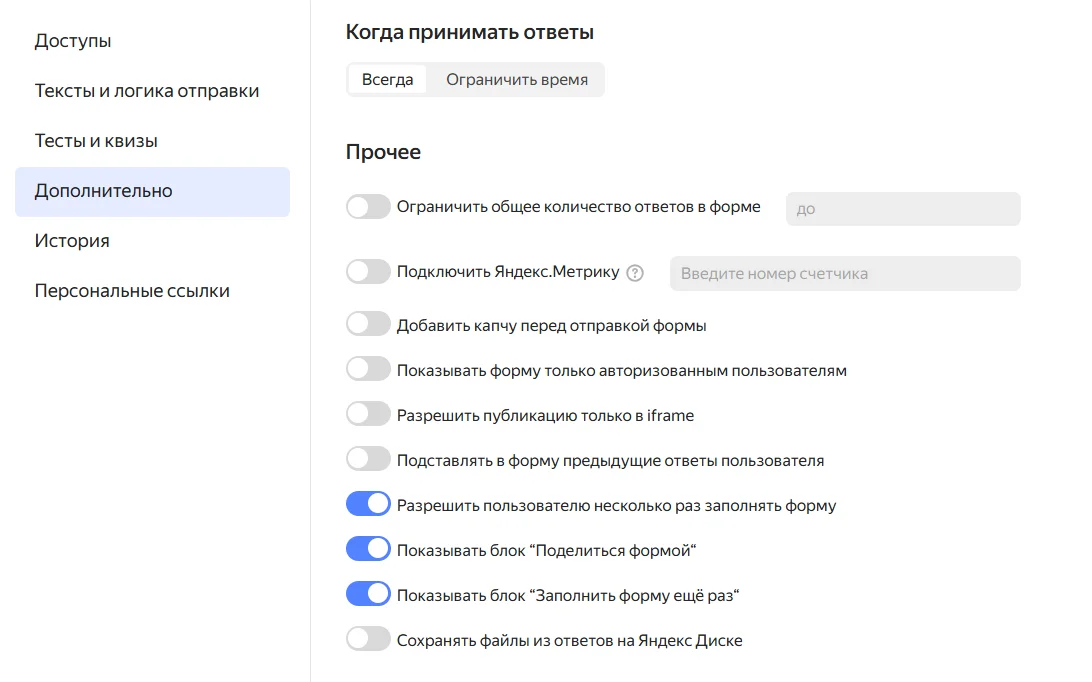Turn off the 'Поделиться формой' block toggle
The width and height of the screenshot is (1092, 682).
(367, 549)
